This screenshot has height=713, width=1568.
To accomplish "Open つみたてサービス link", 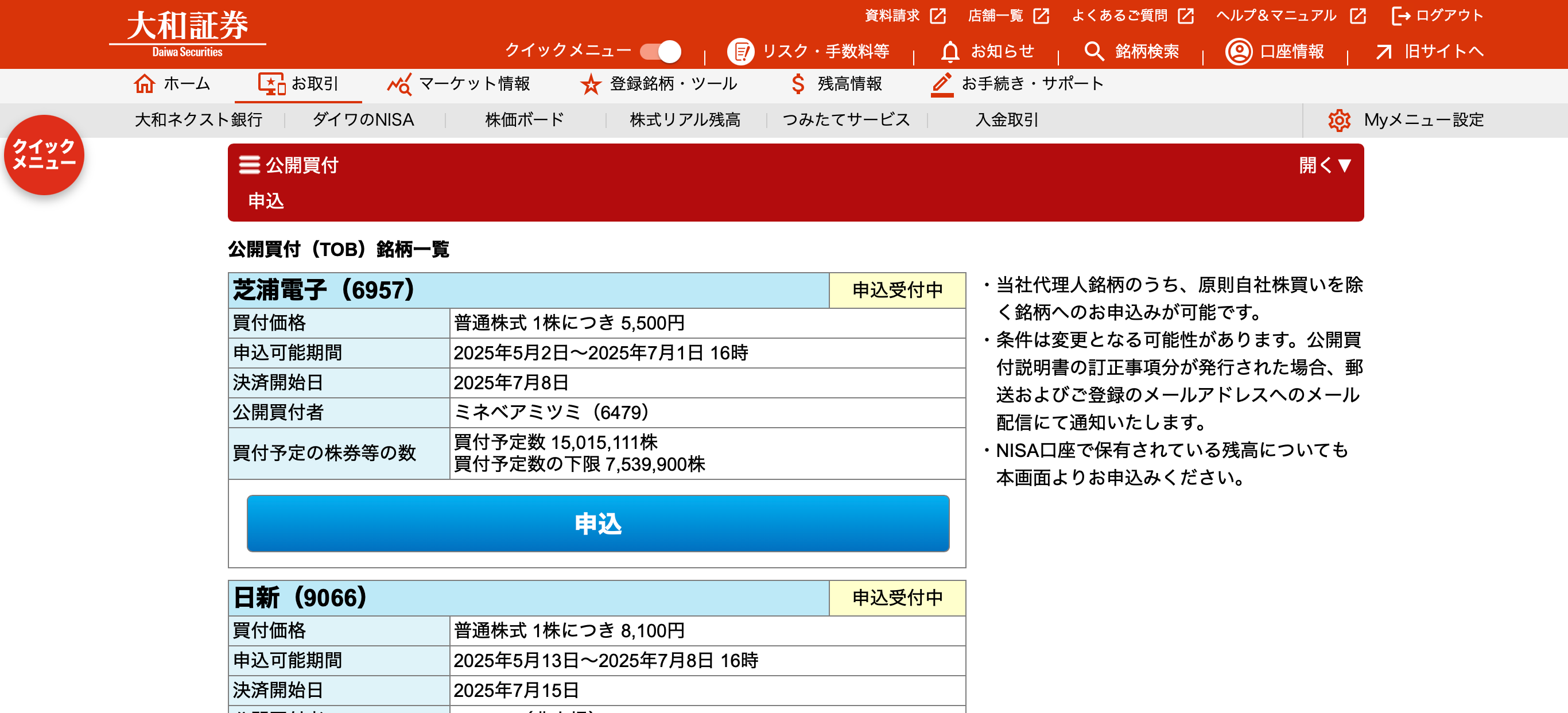I will (x=846, y=120).
